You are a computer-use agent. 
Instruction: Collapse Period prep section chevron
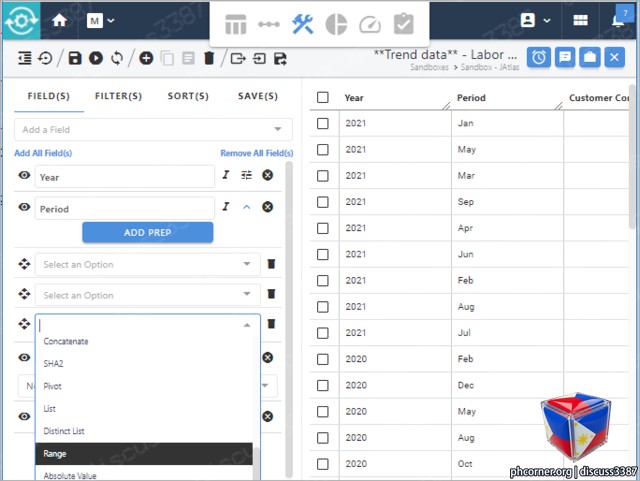247,207
